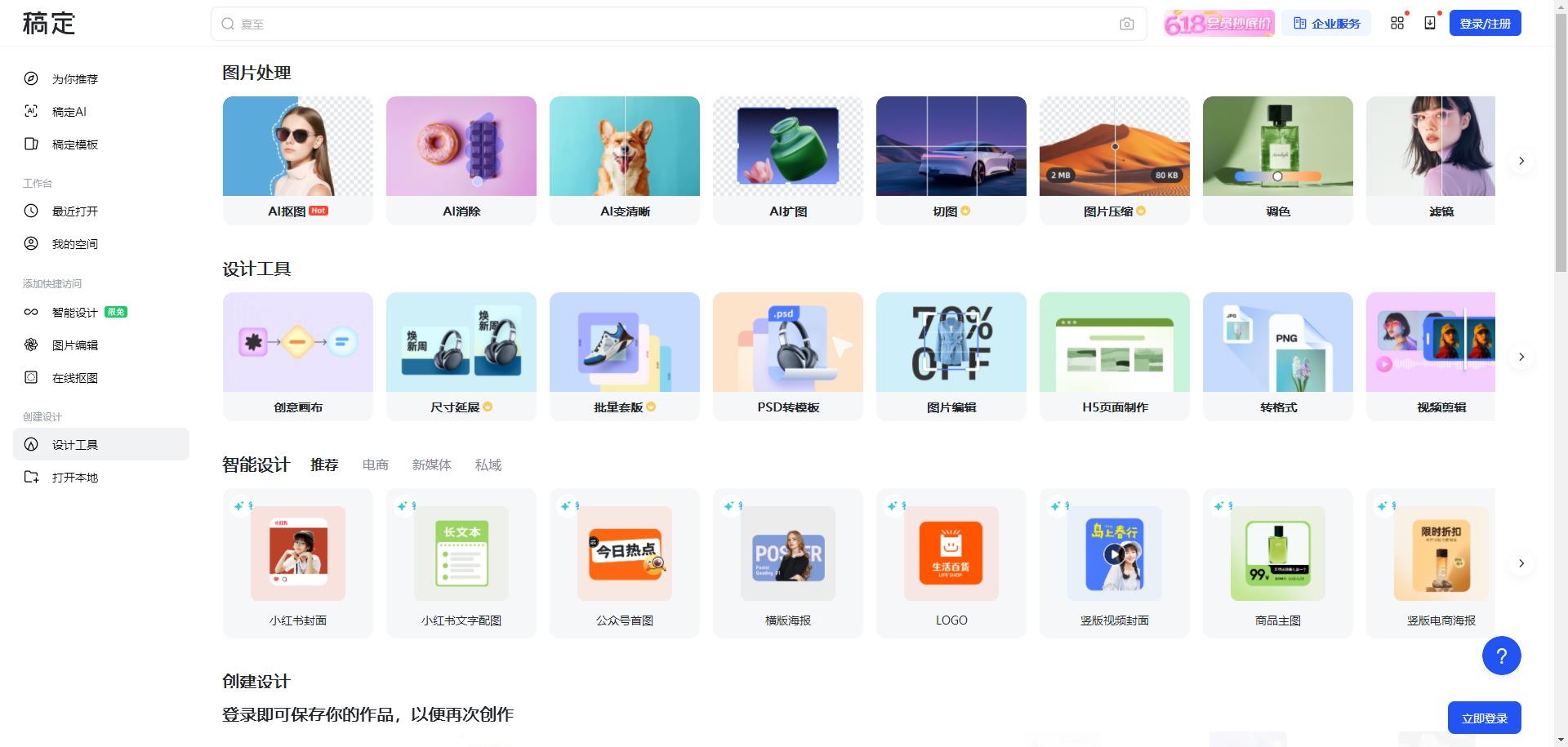Click 图片编辑 quick access in sidebar
Image resolution: width=1568 pixels, height=747 pixels.
pos(74,345)
